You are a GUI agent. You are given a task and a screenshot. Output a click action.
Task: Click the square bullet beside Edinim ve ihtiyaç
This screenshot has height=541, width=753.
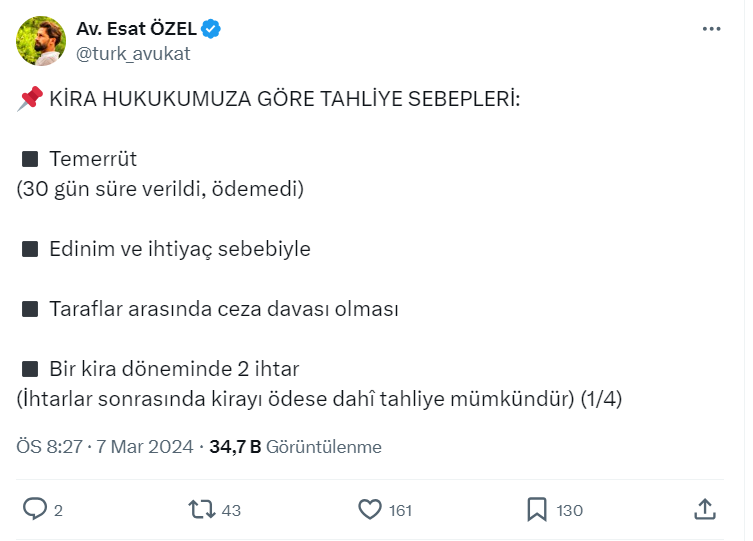click(30, 249)
